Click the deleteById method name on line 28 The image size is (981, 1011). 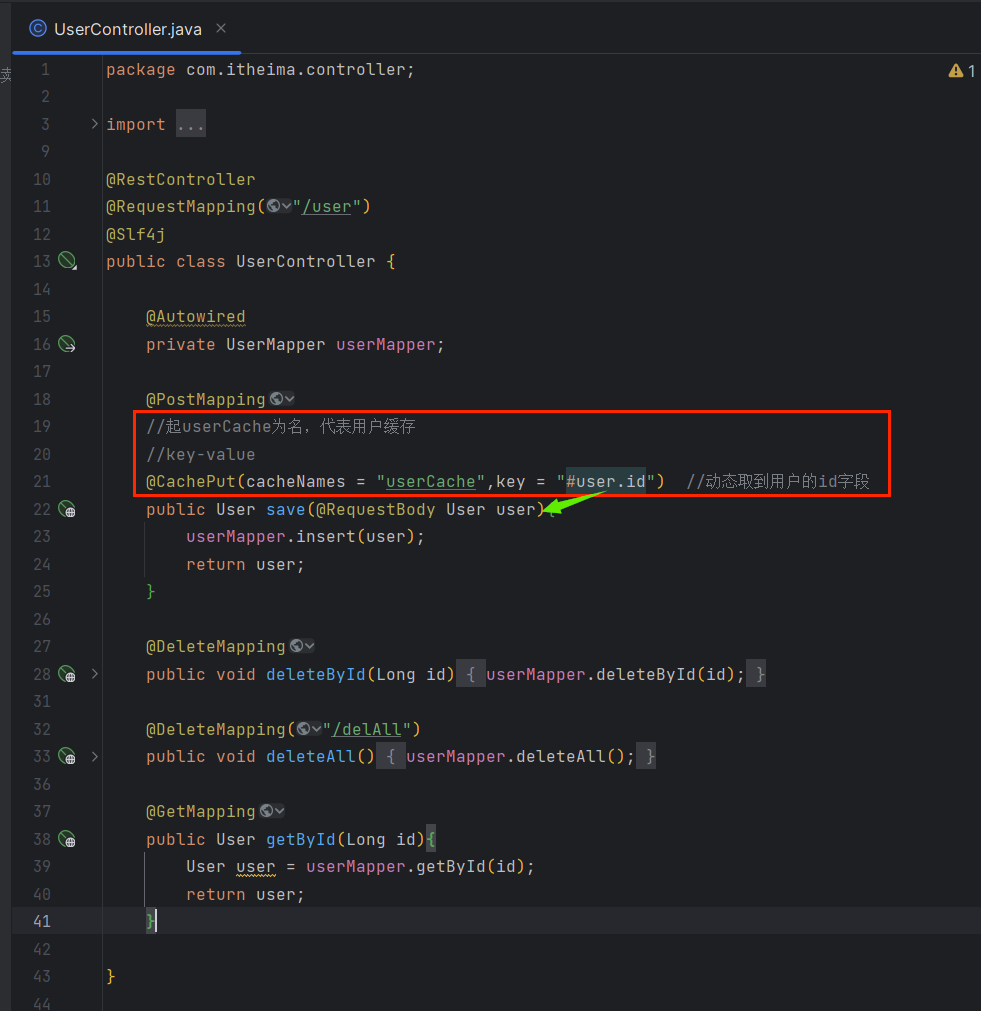pyautogui.click(x=316, y=674)
